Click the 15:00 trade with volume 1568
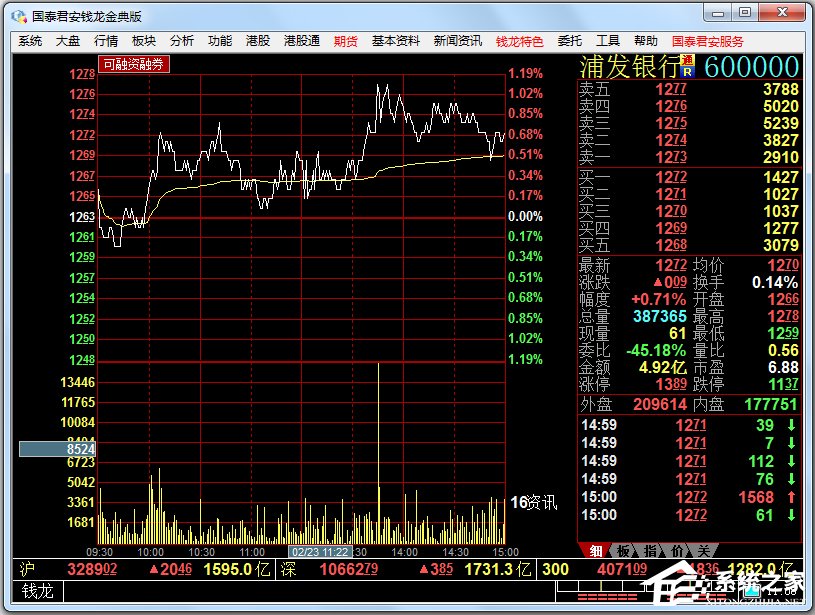Viewport: 815px width, 615px height. point(689,498)
